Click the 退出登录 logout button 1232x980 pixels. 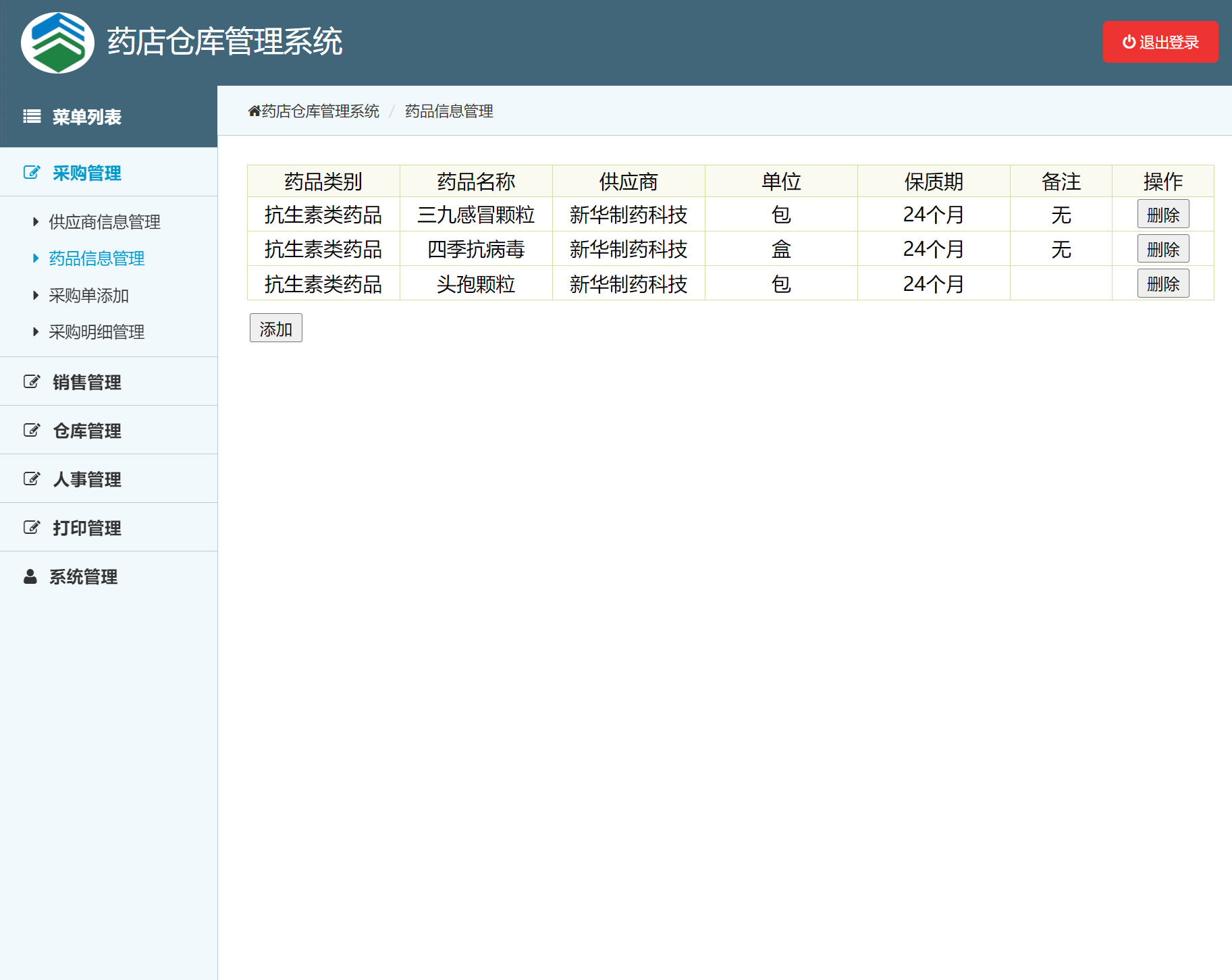pos(1160,42)
